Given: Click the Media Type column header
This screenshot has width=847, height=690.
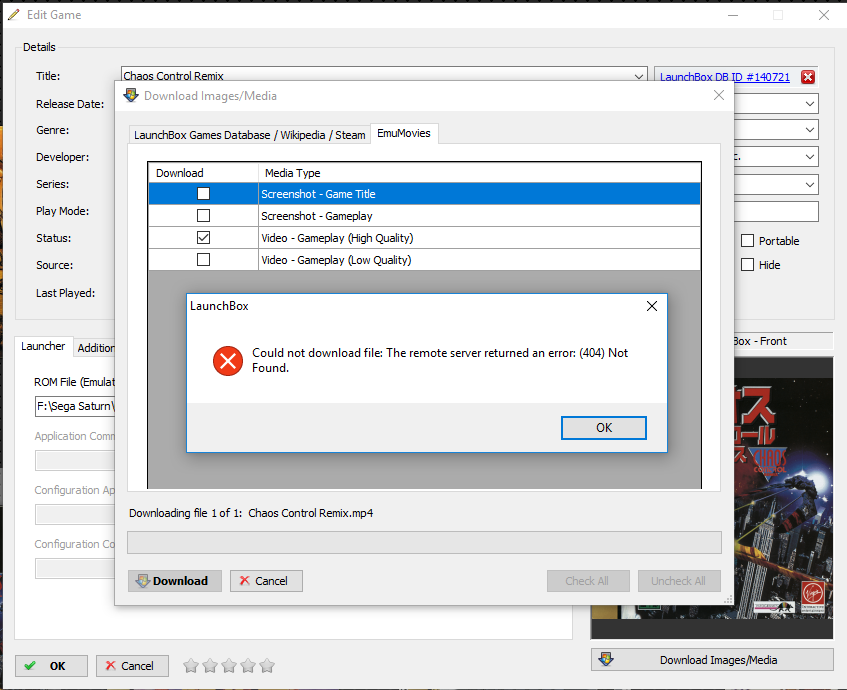Looking at the screenshot, I should pos(479,173).
